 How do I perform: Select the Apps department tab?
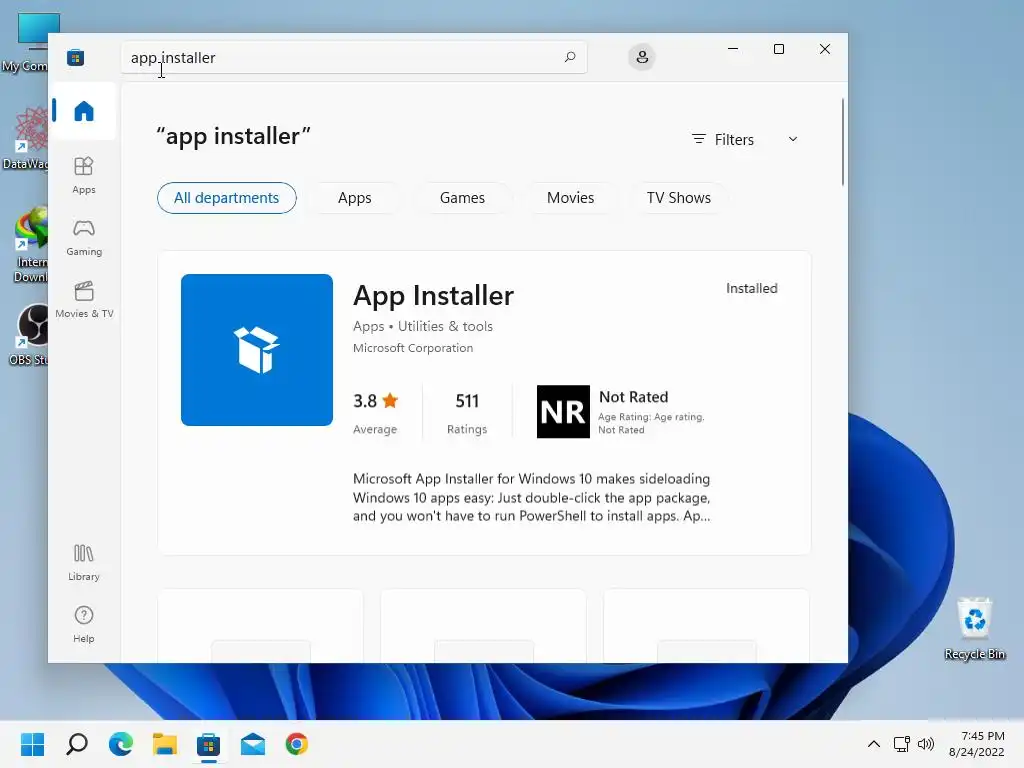coord(355,198)
